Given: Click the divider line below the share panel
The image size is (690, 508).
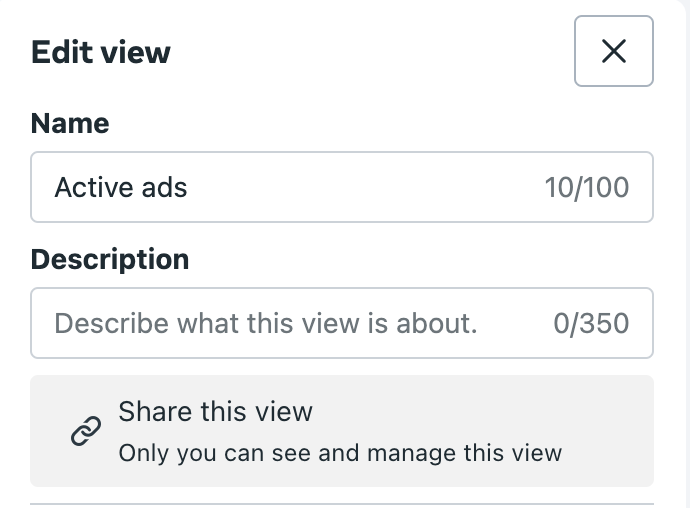Looking at the screenshot, I should tap(342, 504).
